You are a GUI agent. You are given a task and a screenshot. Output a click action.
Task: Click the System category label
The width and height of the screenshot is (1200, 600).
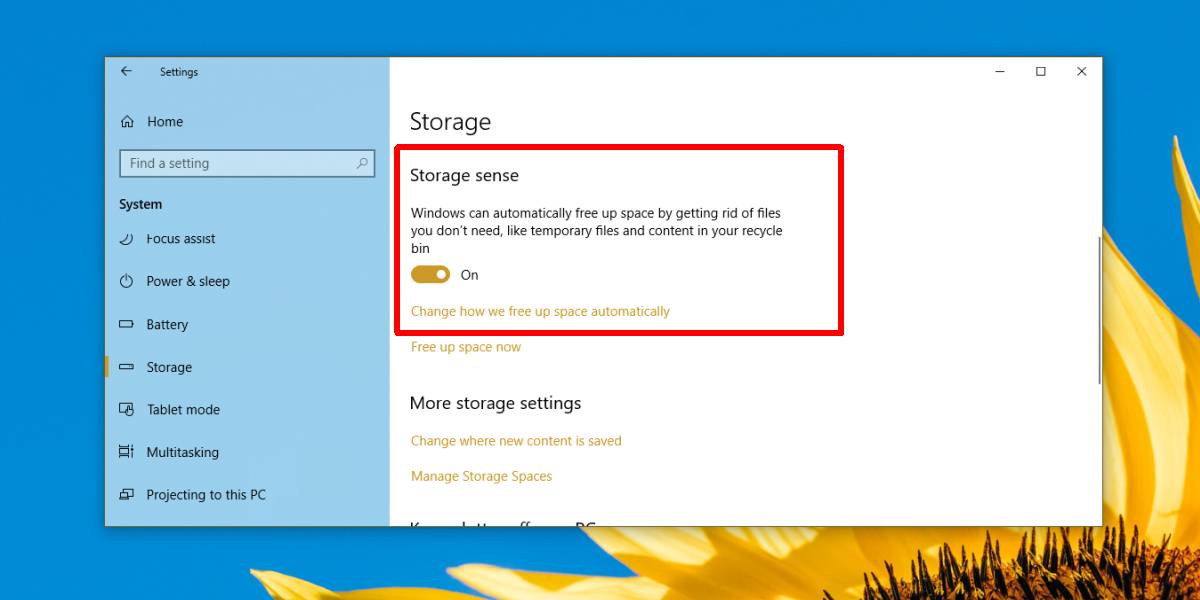[x=140, y=204]
